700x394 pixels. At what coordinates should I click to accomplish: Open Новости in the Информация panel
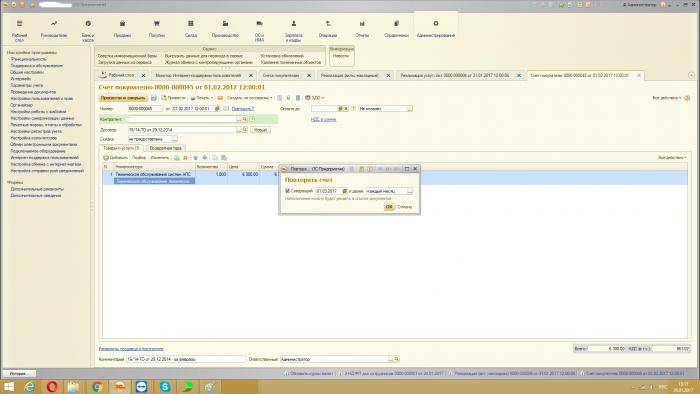tap(341, 56)
